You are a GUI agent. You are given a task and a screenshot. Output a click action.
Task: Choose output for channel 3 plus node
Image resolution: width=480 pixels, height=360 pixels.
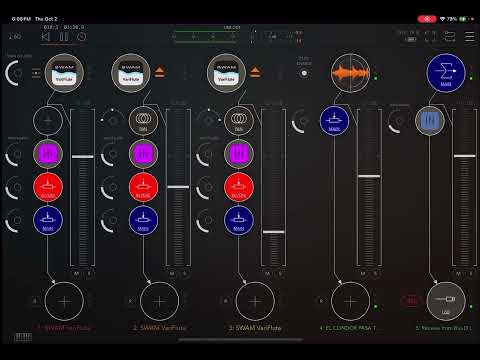[x=255, y=301]
